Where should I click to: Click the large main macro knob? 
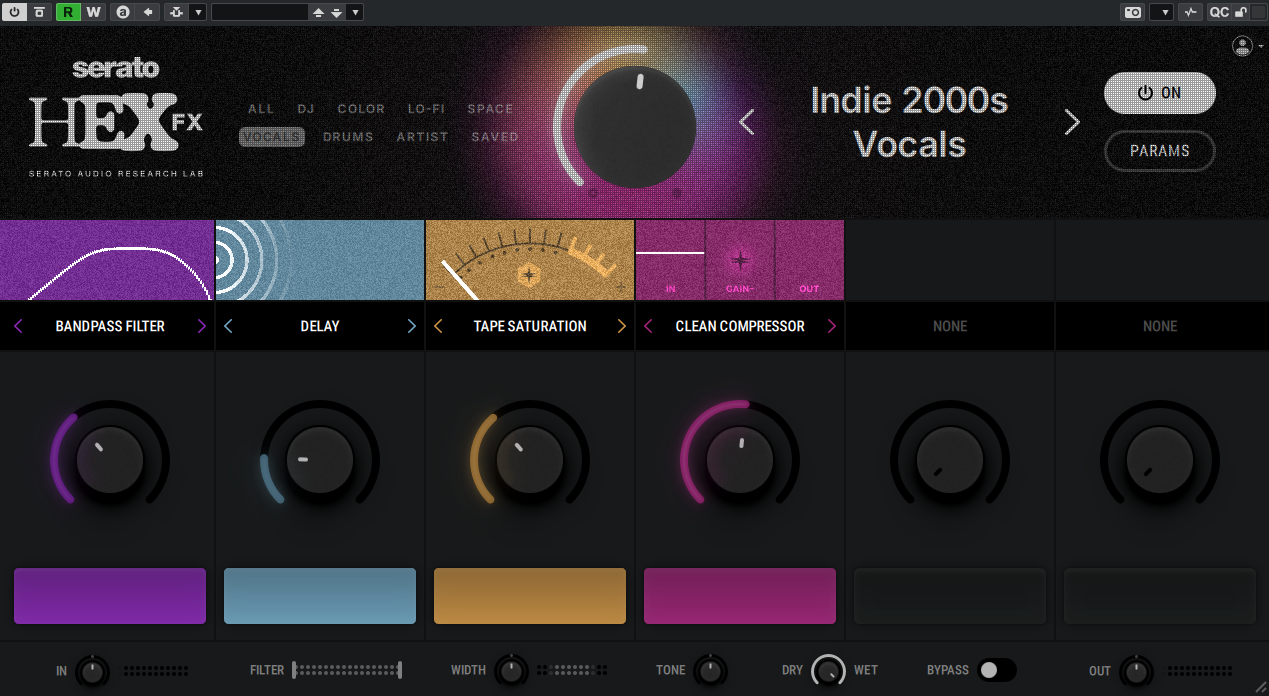[x=635, y=127]
